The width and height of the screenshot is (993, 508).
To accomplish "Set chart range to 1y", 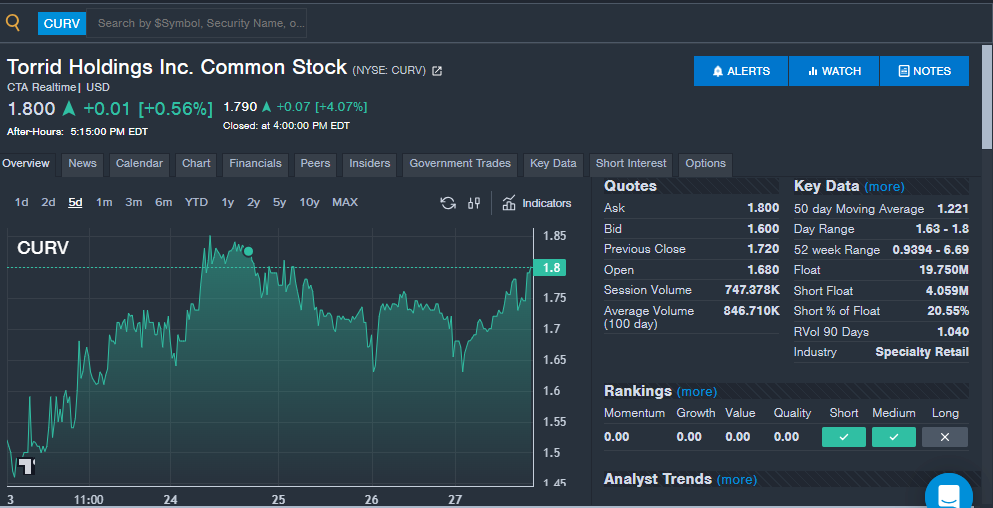I will [227, 203].
